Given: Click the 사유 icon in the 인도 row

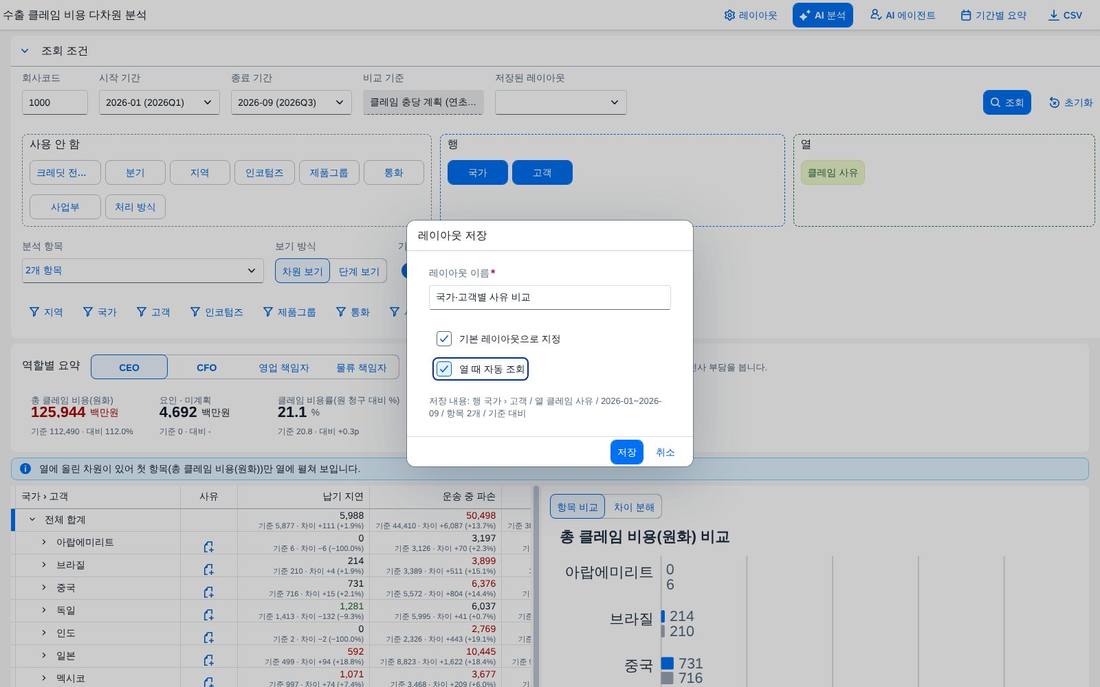Looking at the screenshot, I should [208, 637].
